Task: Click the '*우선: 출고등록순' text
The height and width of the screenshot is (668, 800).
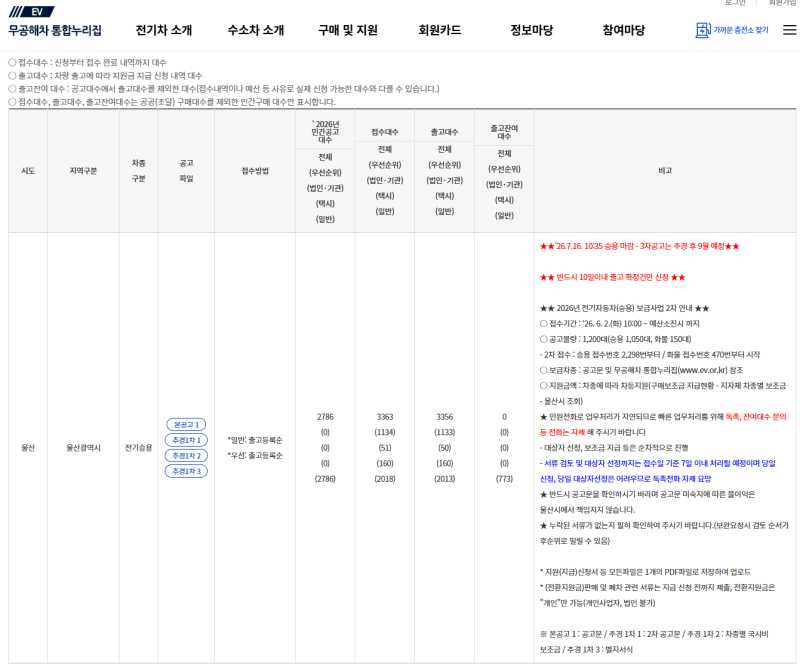Action: coord(255,456)
